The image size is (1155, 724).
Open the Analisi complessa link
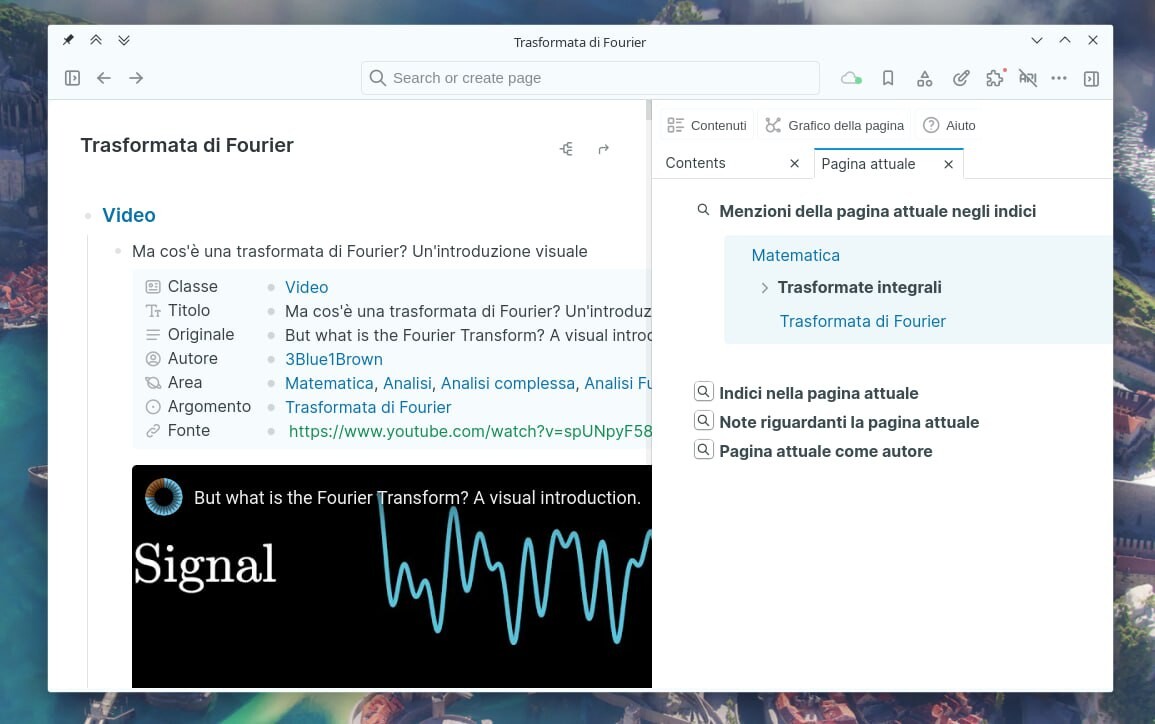click(508, 383)
